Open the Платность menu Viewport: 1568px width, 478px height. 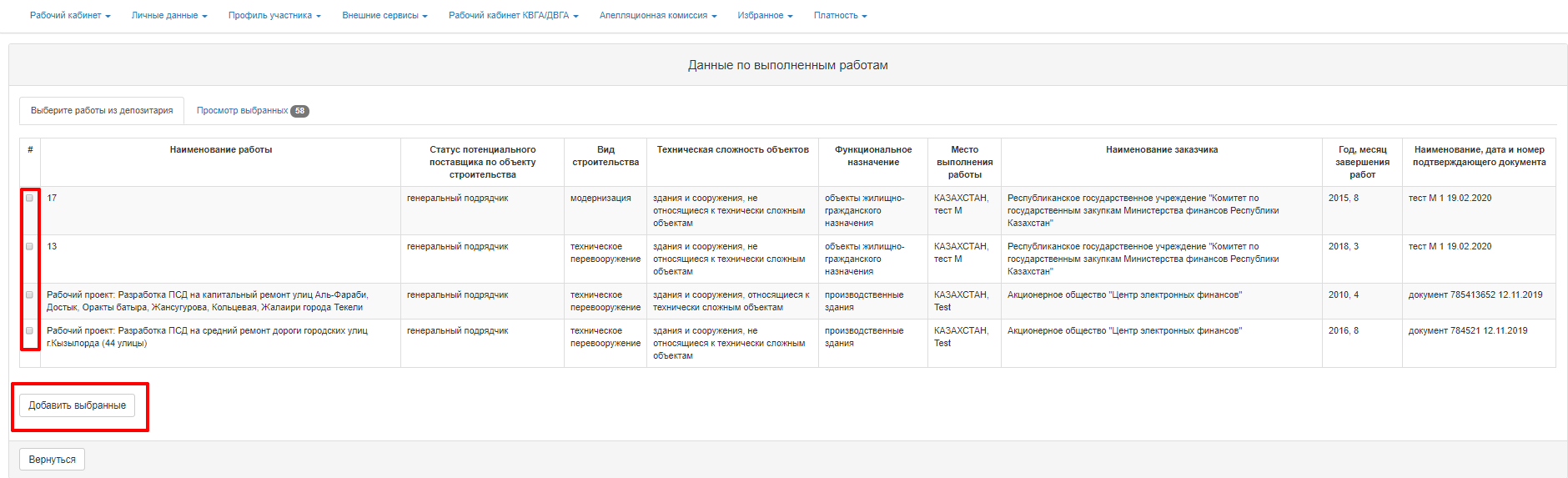coord(840,16)
